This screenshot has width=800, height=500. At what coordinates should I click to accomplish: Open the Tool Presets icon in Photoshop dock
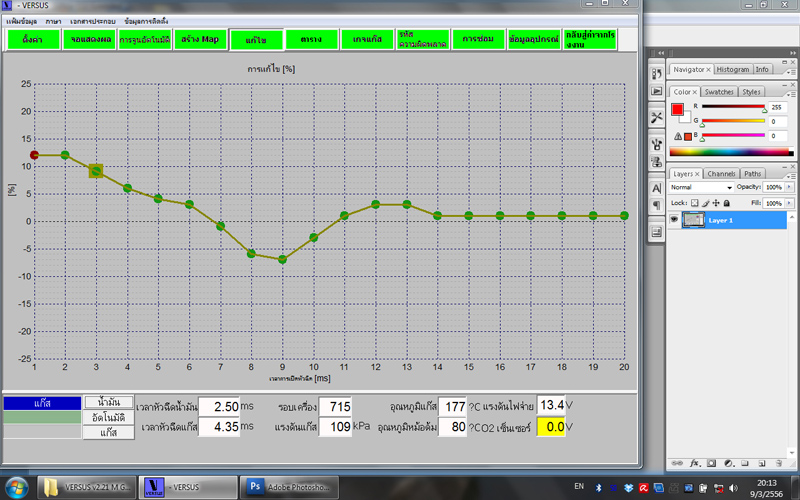click(657, 118)
